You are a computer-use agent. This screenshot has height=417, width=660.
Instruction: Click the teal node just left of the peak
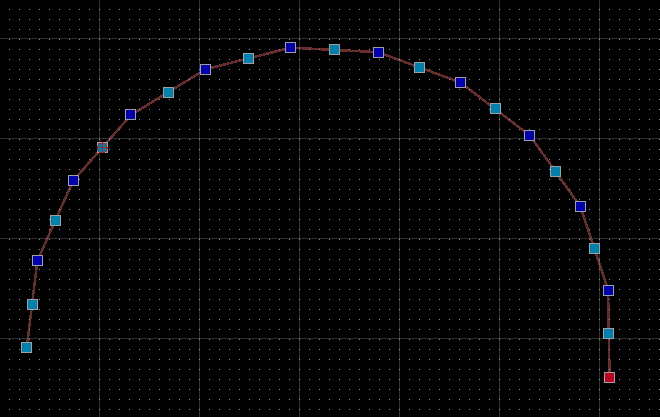pyautogui.click(x=248, y=58)
